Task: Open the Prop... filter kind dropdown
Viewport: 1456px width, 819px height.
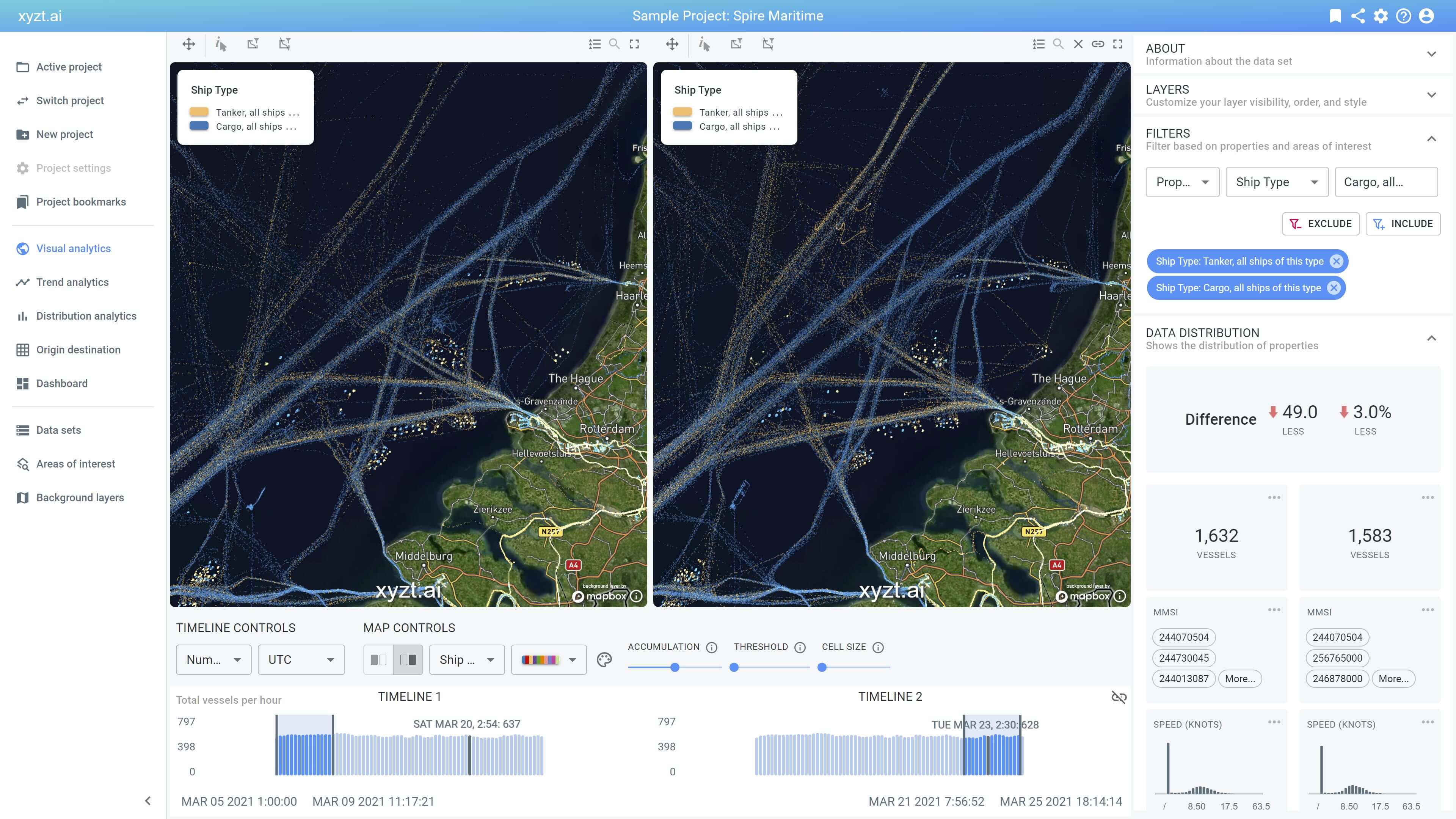Action: (x=1183, y=182)
